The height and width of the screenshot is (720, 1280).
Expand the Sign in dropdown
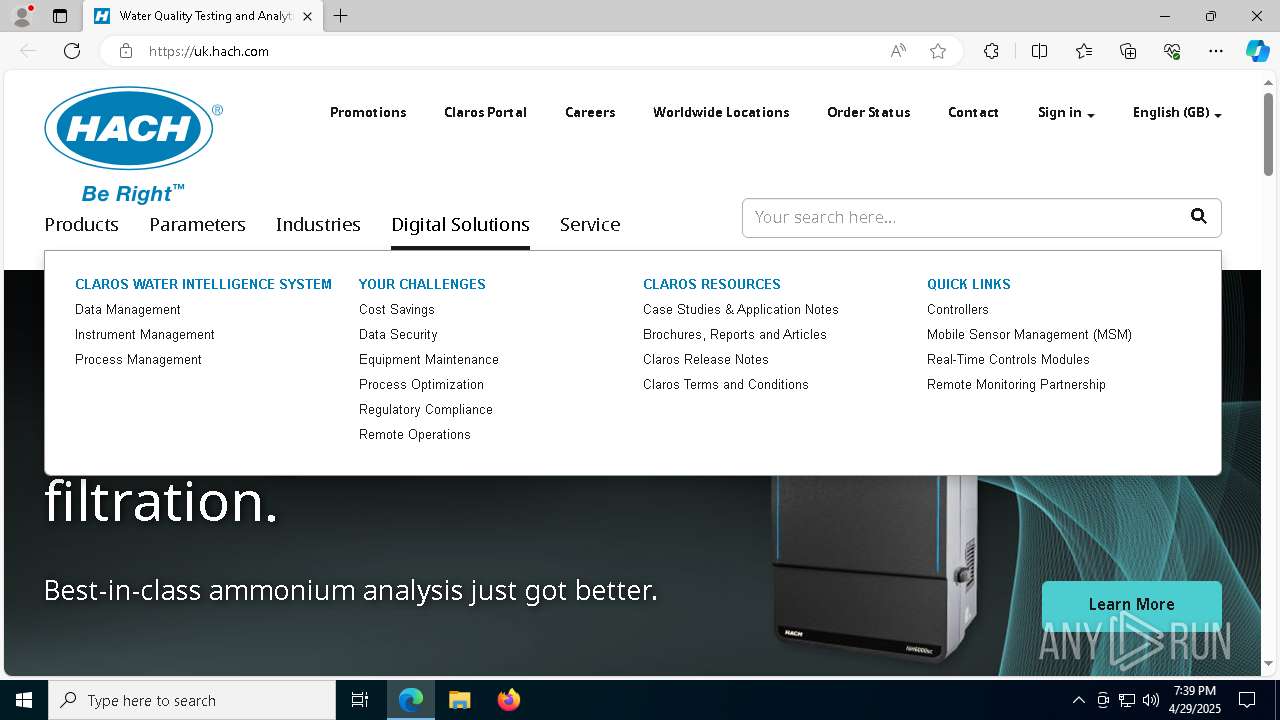click(x=1066, y=113)
